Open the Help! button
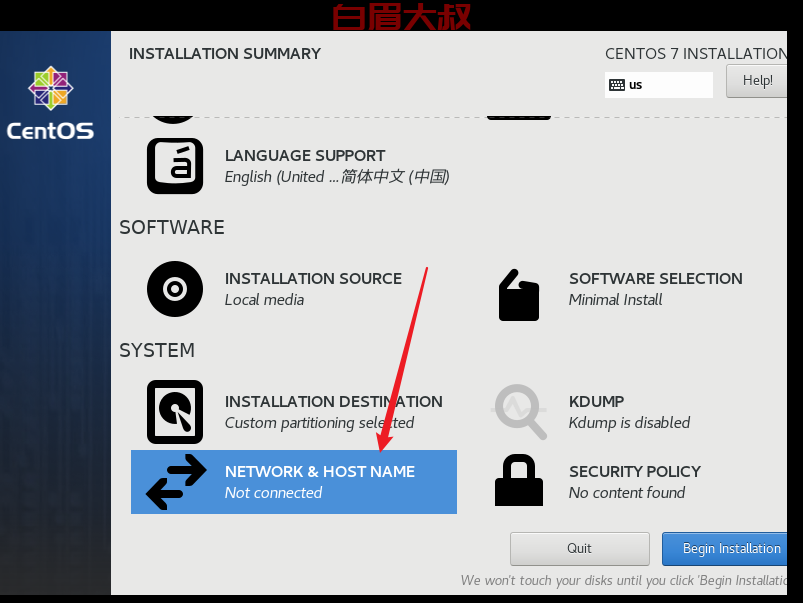The image size is (803, 603). (x=756, y=81)
